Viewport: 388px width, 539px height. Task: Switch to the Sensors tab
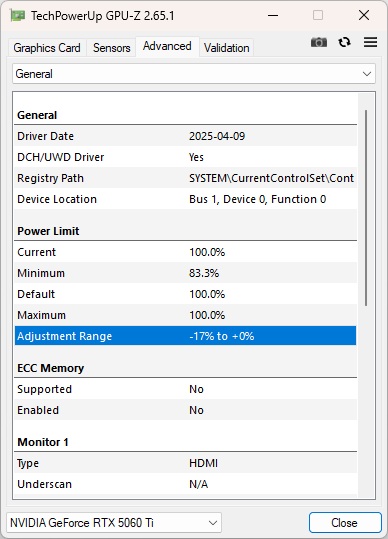click(x=111, y=48)
